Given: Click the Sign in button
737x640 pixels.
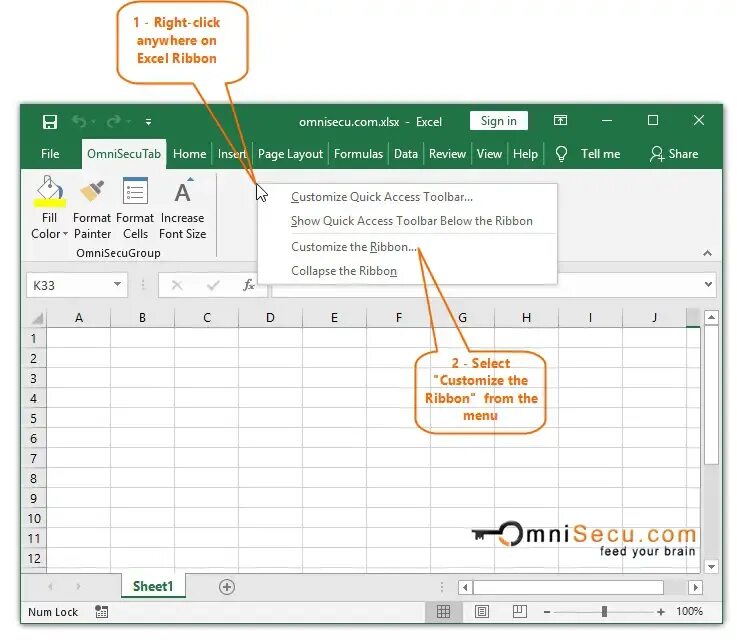Looking at the screenshot, I should coord(499,121).
